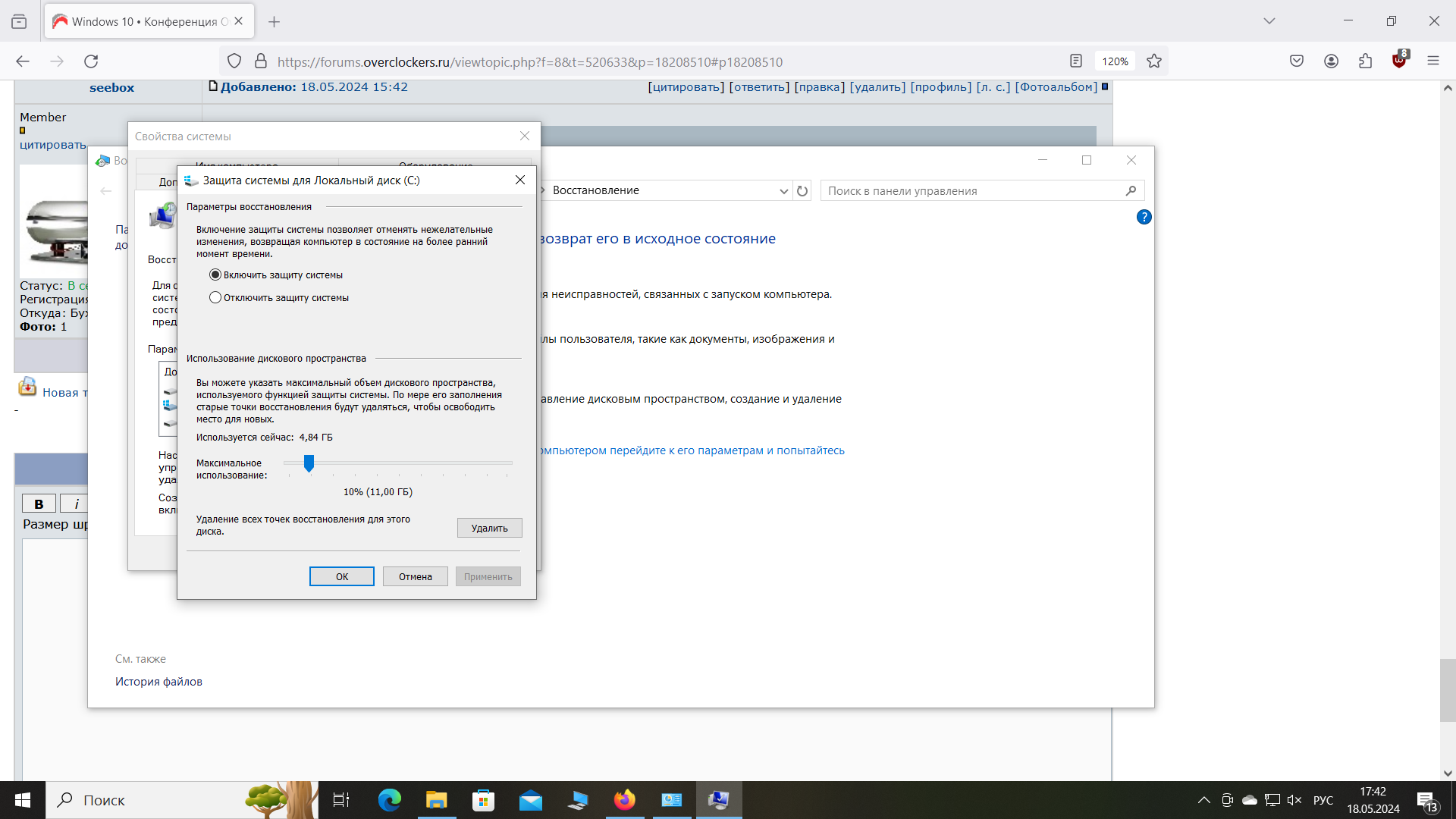The height and width of the screenshot is (819, 1456).
Task: Click the blue help question mark icon
Action: click(x=1144, y=218)
